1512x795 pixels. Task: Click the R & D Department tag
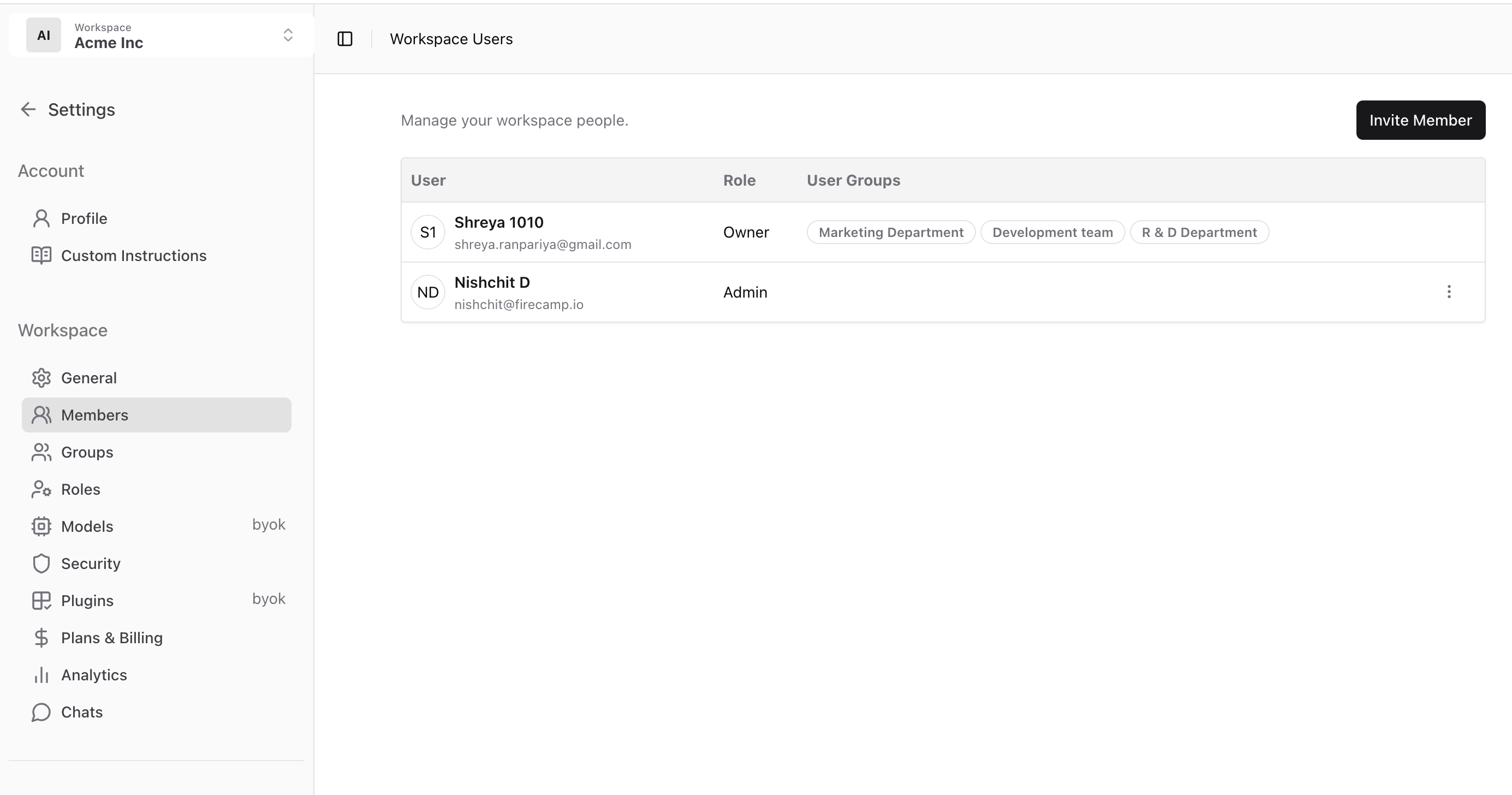tap(1199, 232)
